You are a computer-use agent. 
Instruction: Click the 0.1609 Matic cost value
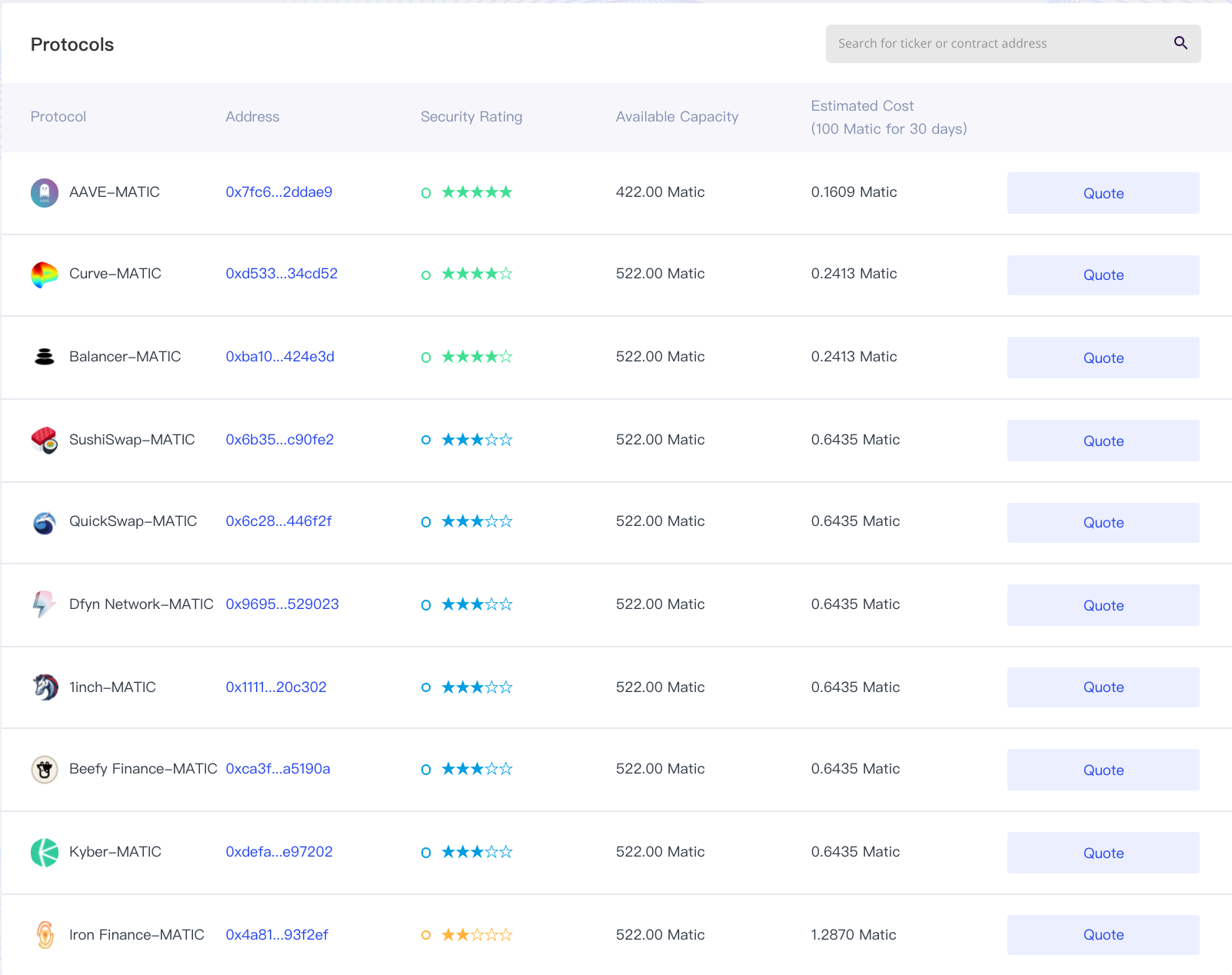[854, 192]
